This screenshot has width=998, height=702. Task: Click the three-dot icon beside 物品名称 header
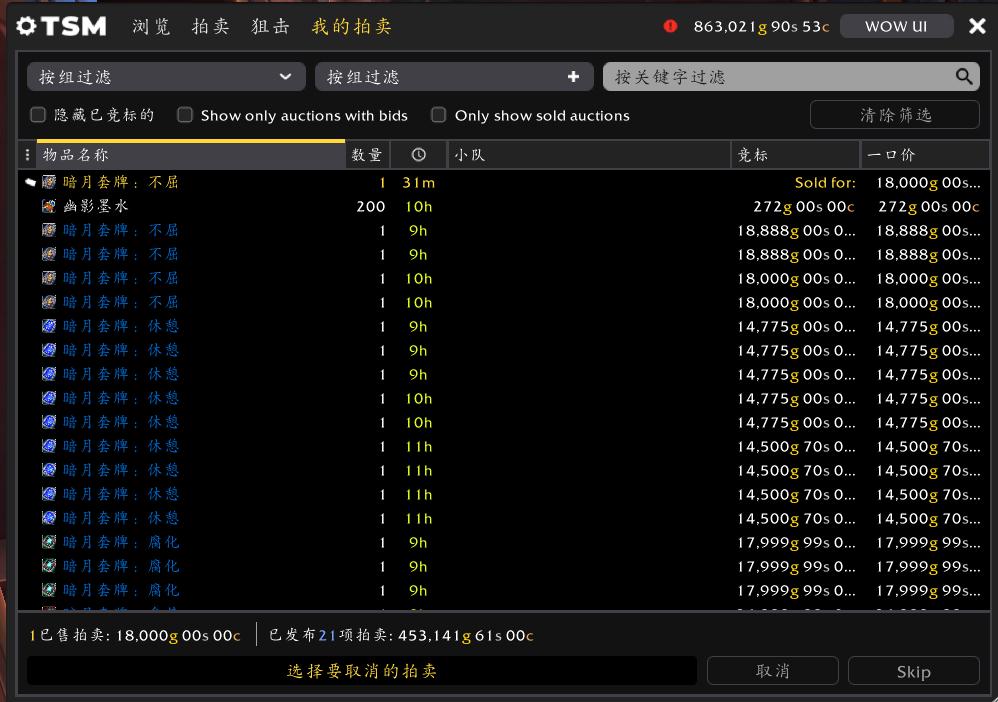click(x=27, y=154)
